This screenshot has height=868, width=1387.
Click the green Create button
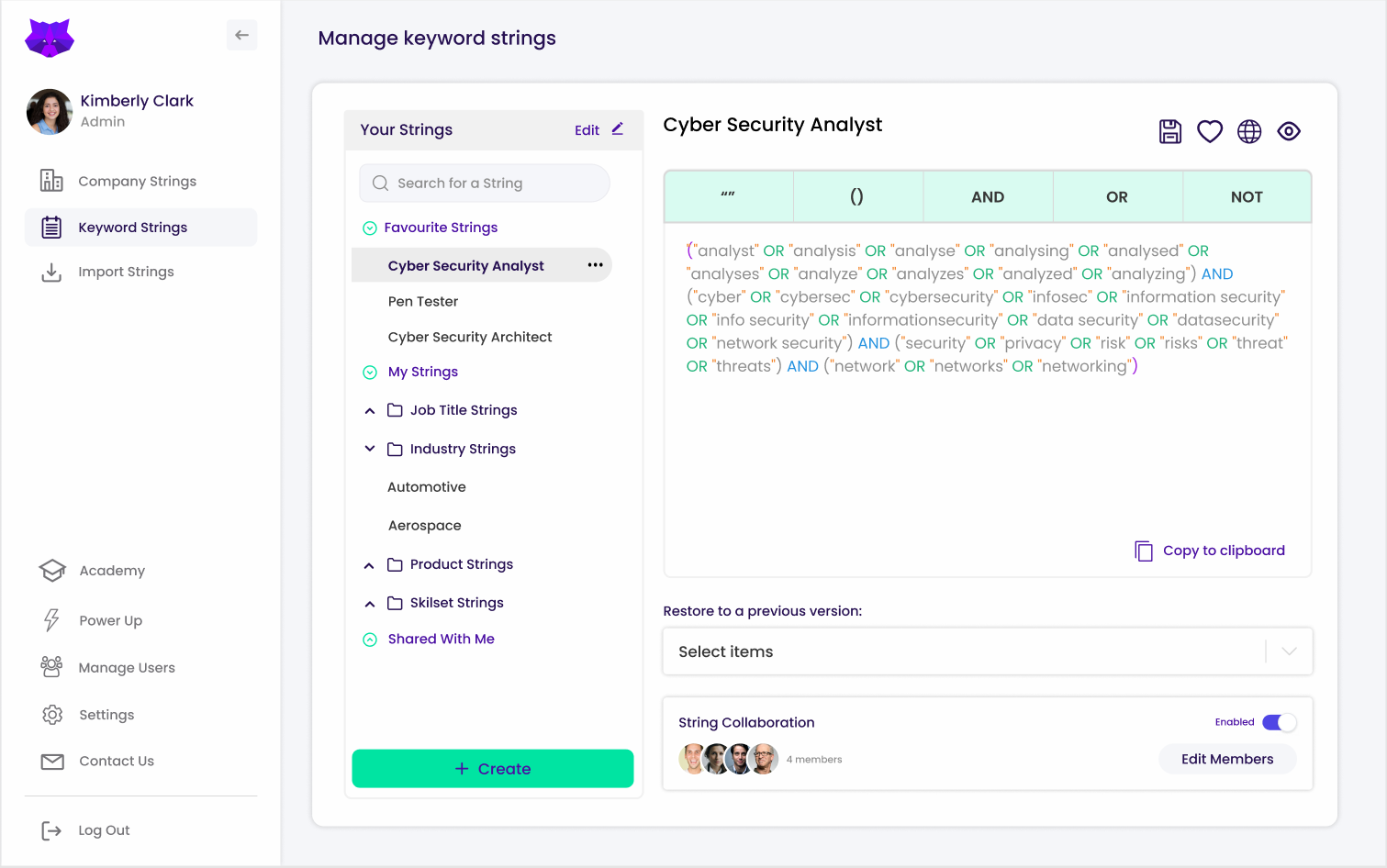(x=492, y=769)
